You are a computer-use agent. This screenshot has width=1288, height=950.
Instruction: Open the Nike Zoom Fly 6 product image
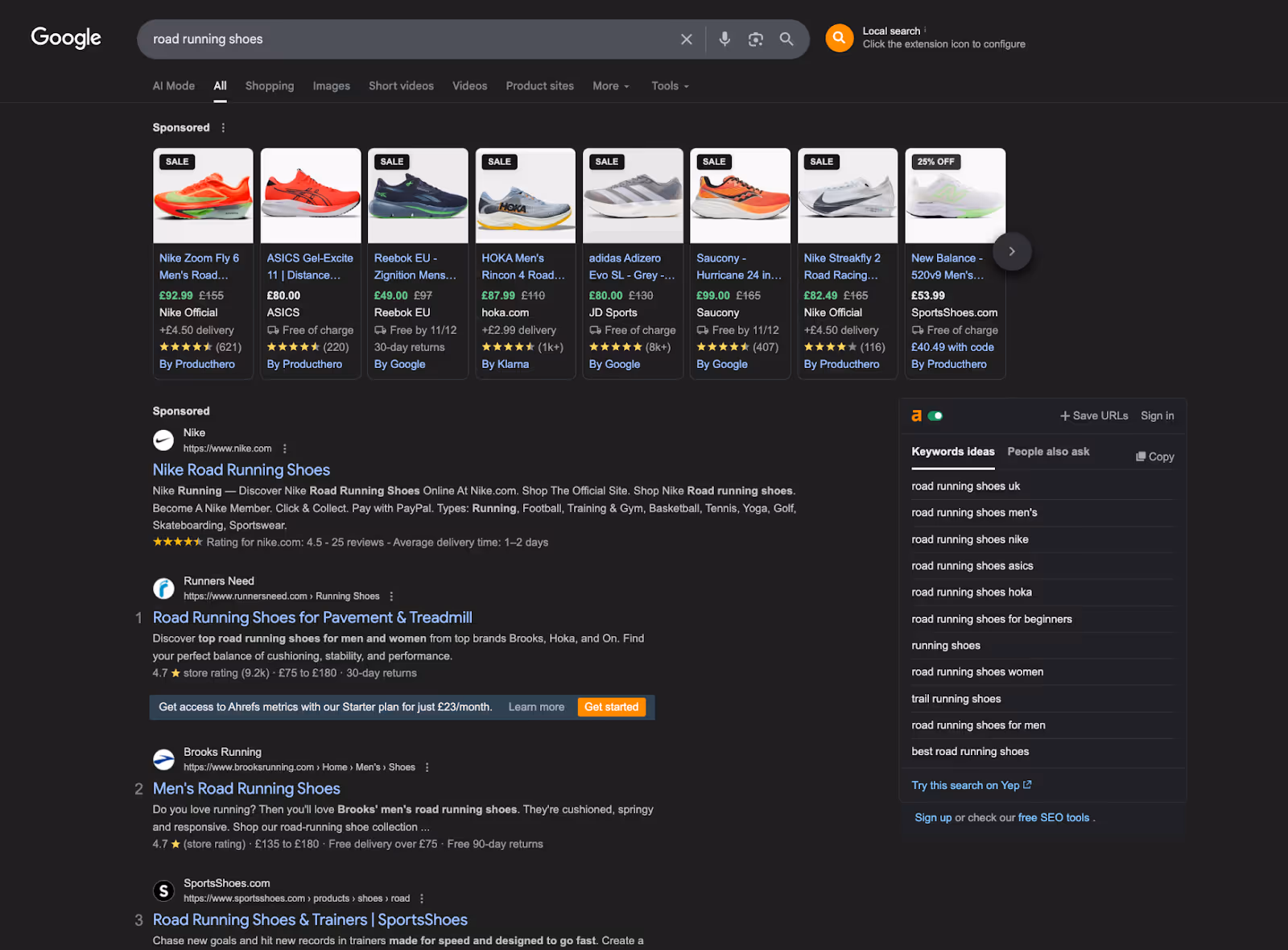click(x=203, y=196)
